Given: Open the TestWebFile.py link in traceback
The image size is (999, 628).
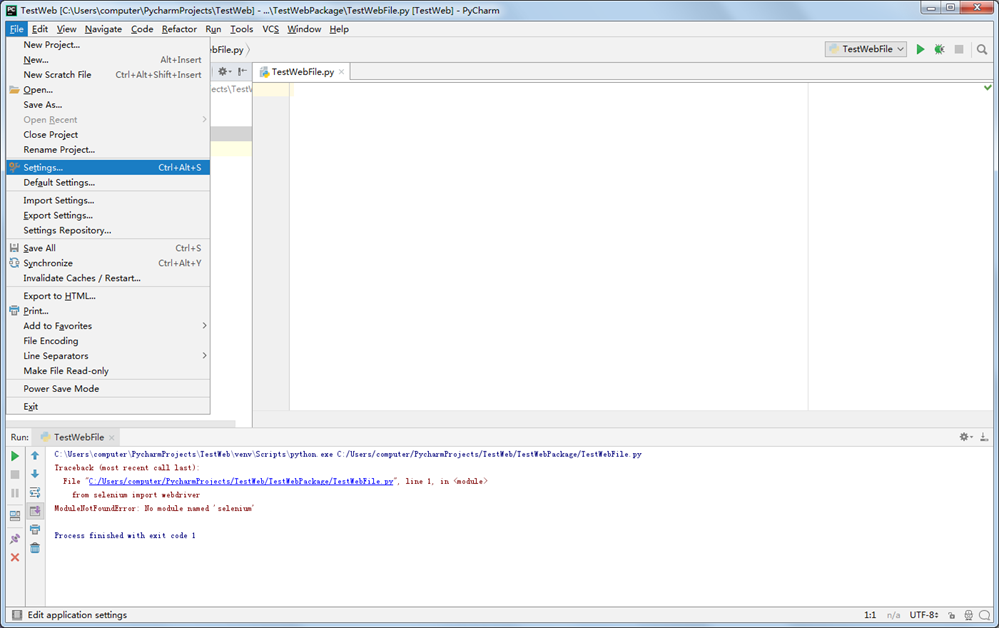Looking at the screenshot, I should click(240, 481).
